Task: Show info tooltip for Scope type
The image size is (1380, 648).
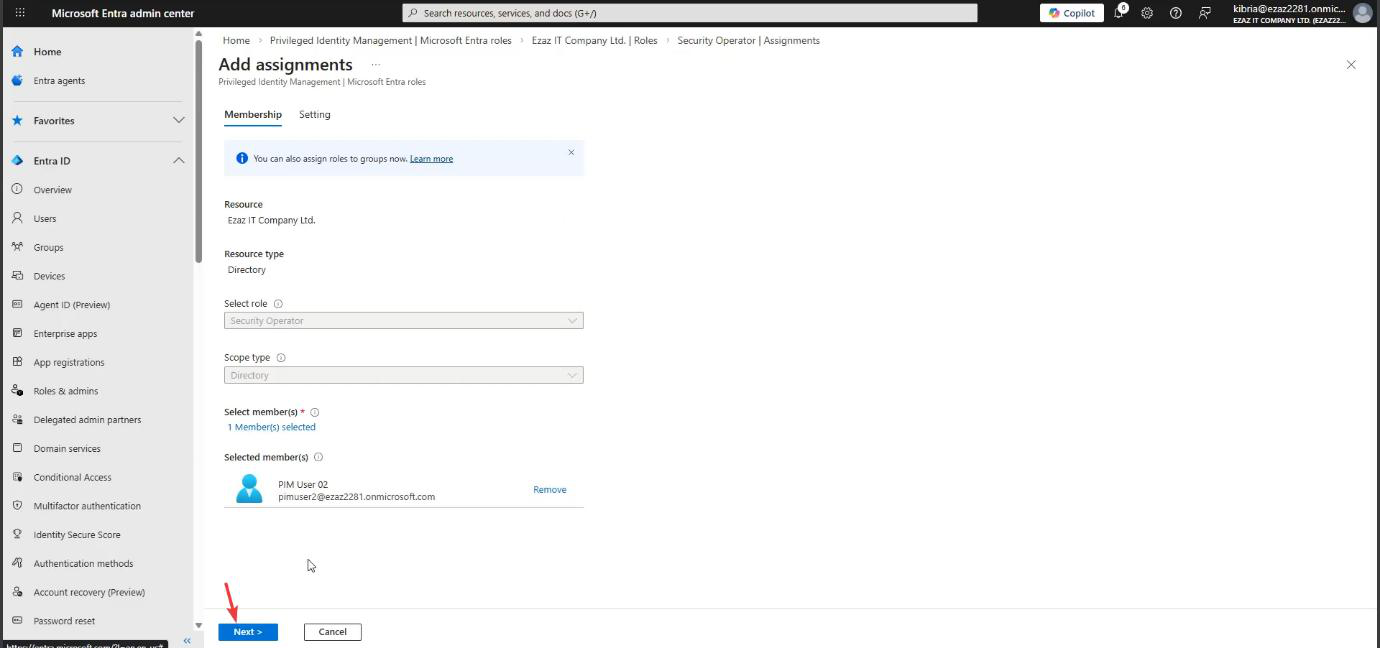Action: coord(281,358)
